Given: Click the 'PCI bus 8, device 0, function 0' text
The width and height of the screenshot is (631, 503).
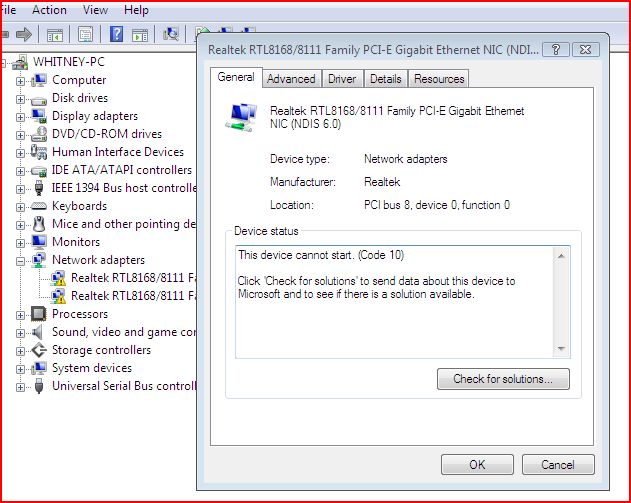Looking at the screenshot, I should point(437,205).
